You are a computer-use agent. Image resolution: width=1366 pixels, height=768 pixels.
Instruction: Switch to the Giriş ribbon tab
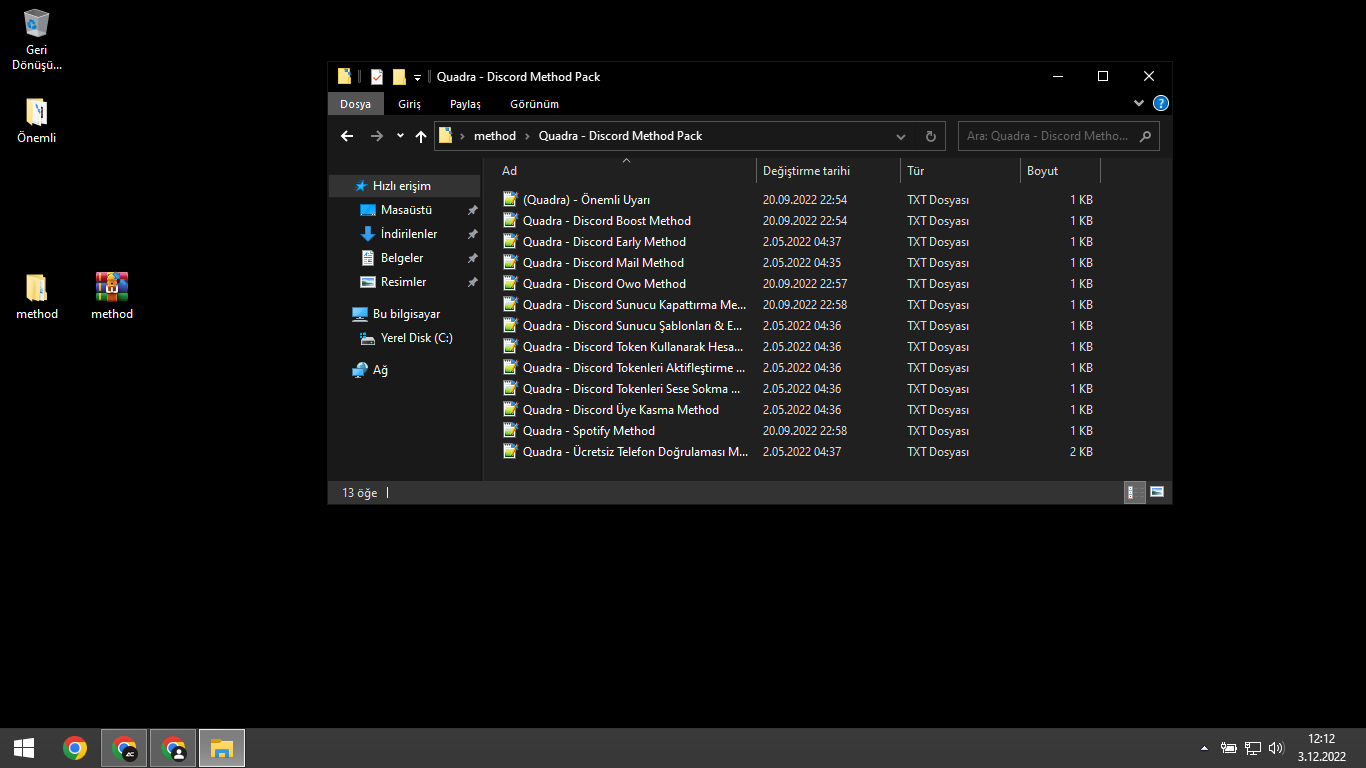(x=409, y=104)
